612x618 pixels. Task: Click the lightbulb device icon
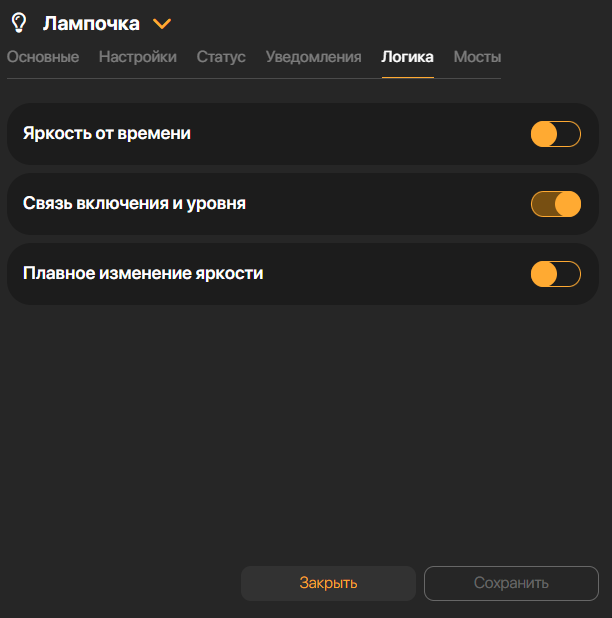pos(18,23)
